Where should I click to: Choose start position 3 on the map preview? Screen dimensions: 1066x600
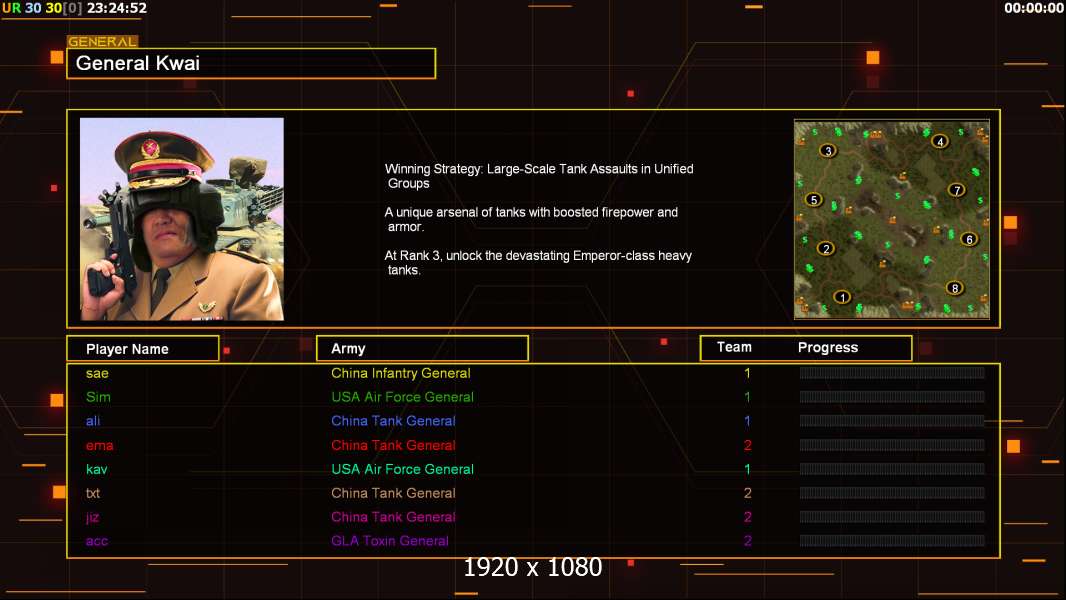pyautogui.click(x=827, y=151)
